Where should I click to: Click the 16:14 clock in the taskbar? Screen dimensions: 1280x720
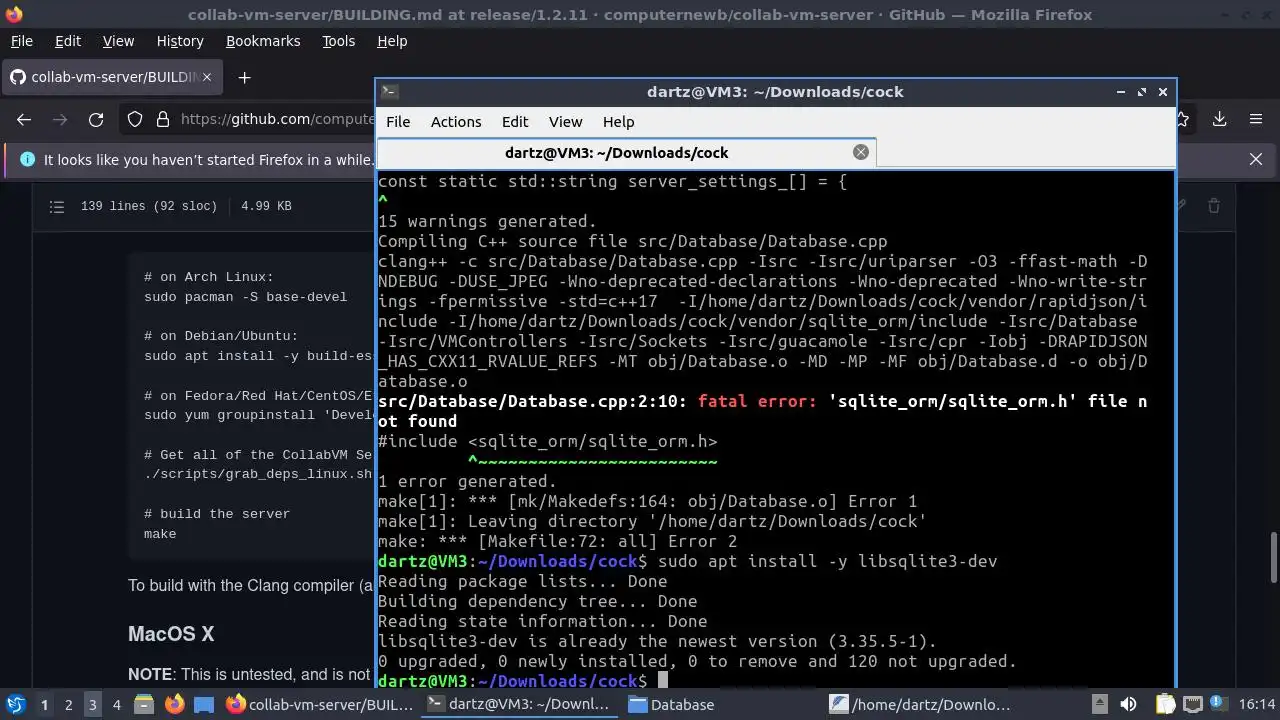click(1258, 704)
